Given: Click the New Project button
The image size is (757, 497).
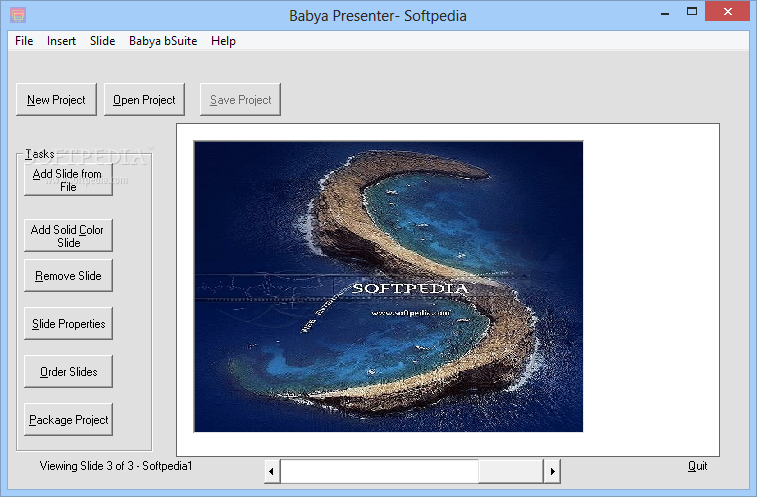Looking at the screenshot, I should (x=56, y=99).
